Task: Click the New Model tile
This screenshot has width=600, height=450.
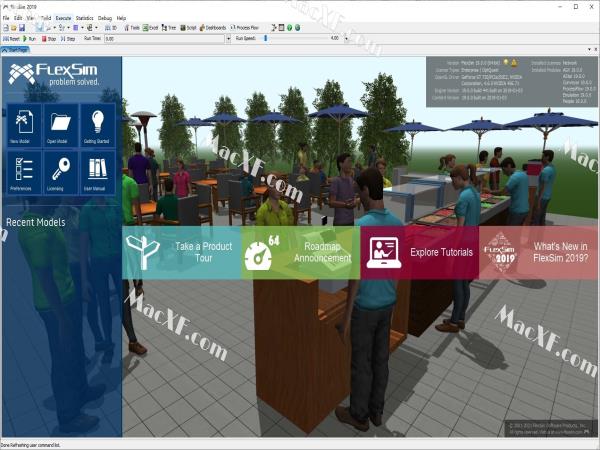Action: pos(24,125)
